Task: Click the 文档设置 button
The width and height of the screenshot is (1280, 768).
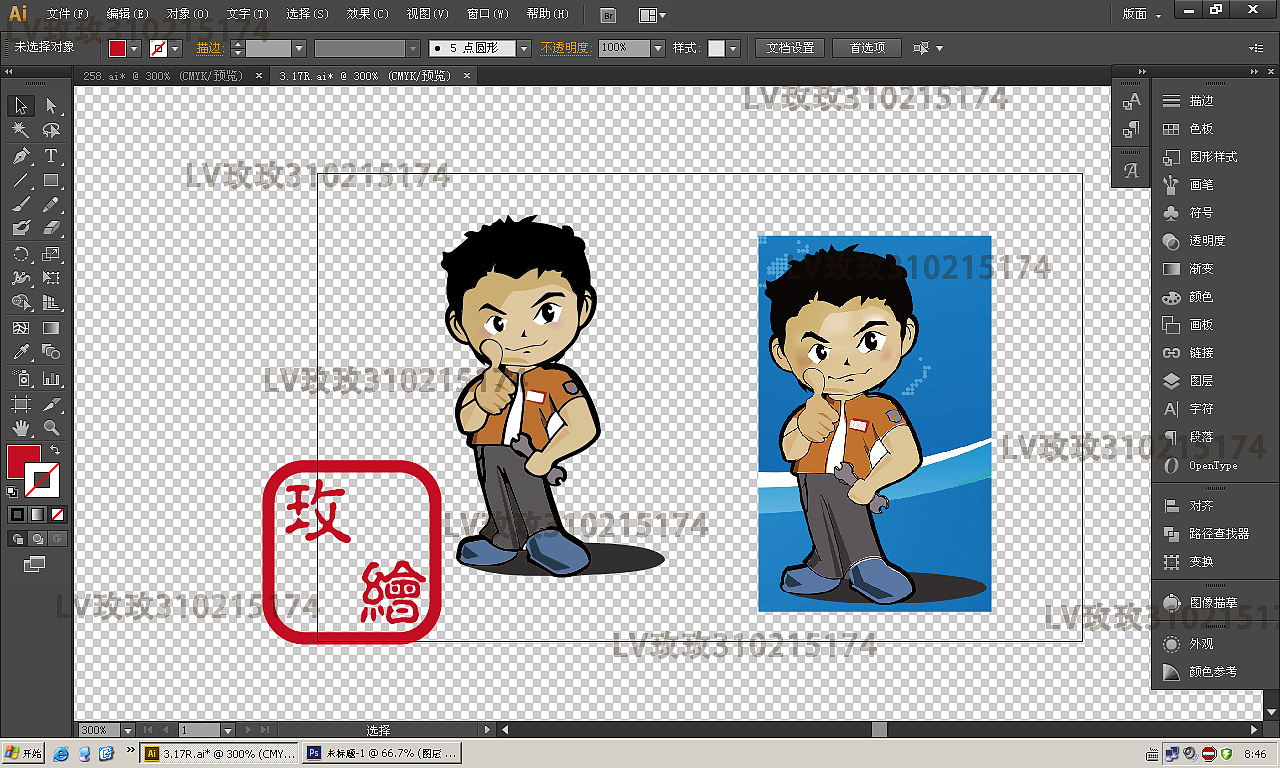Action: point(790,48)
